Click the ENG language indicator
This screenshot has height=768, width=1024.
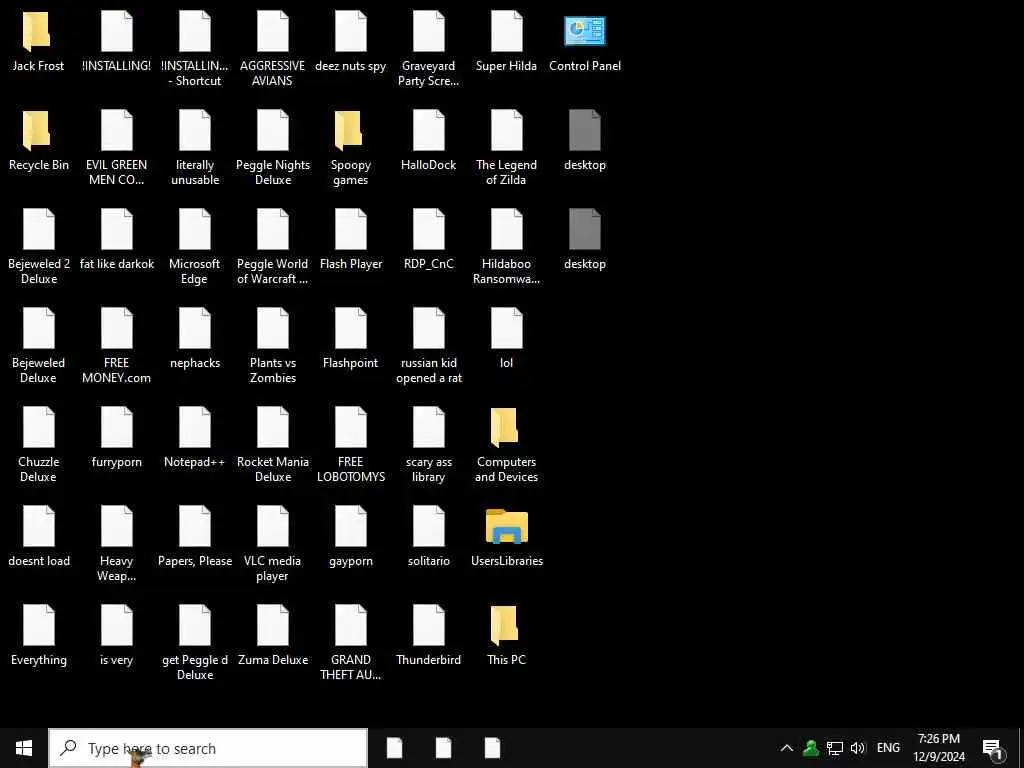coord(888,748)
